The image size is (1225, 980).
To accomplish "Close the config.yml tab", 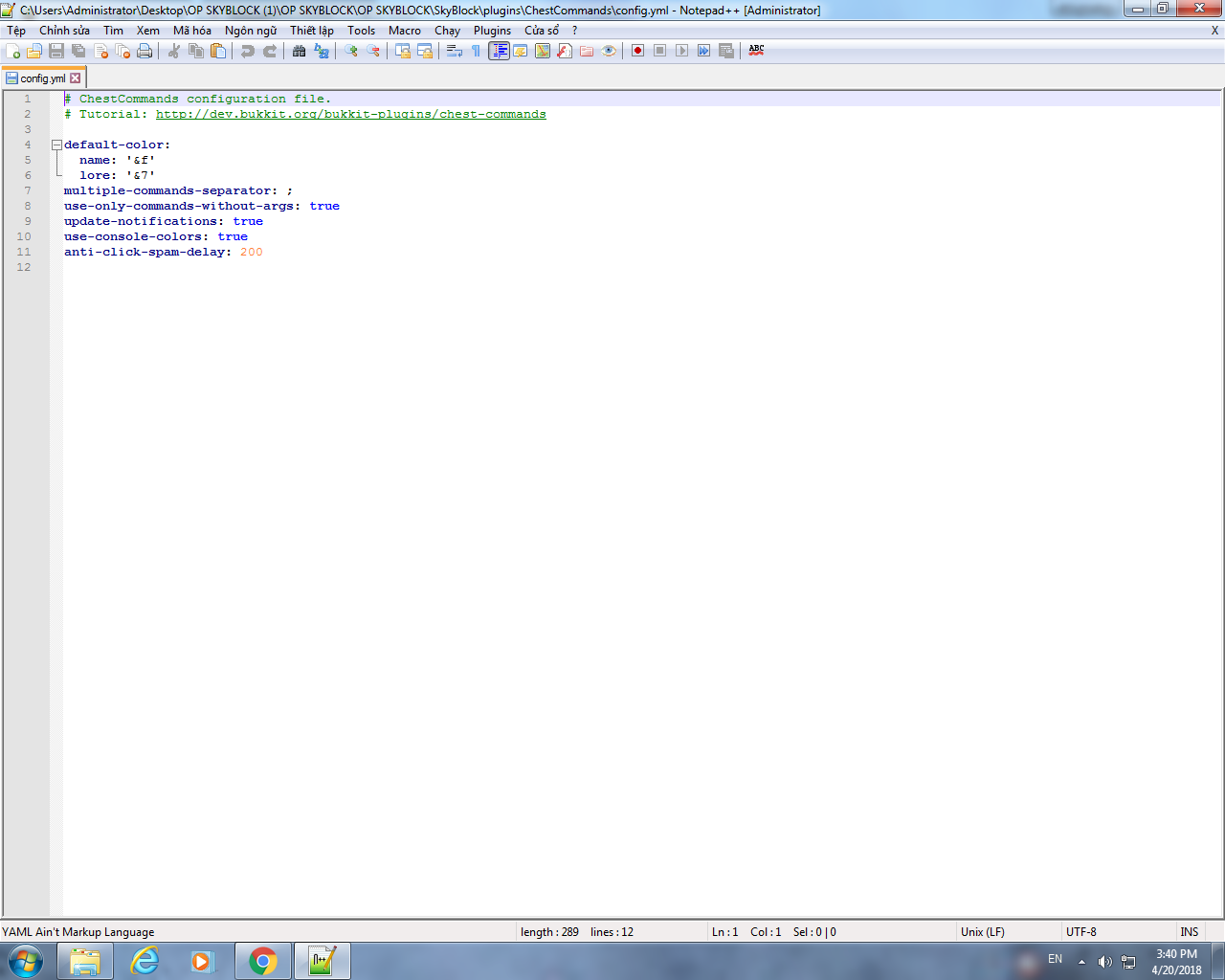I will [x=76, y=78].
